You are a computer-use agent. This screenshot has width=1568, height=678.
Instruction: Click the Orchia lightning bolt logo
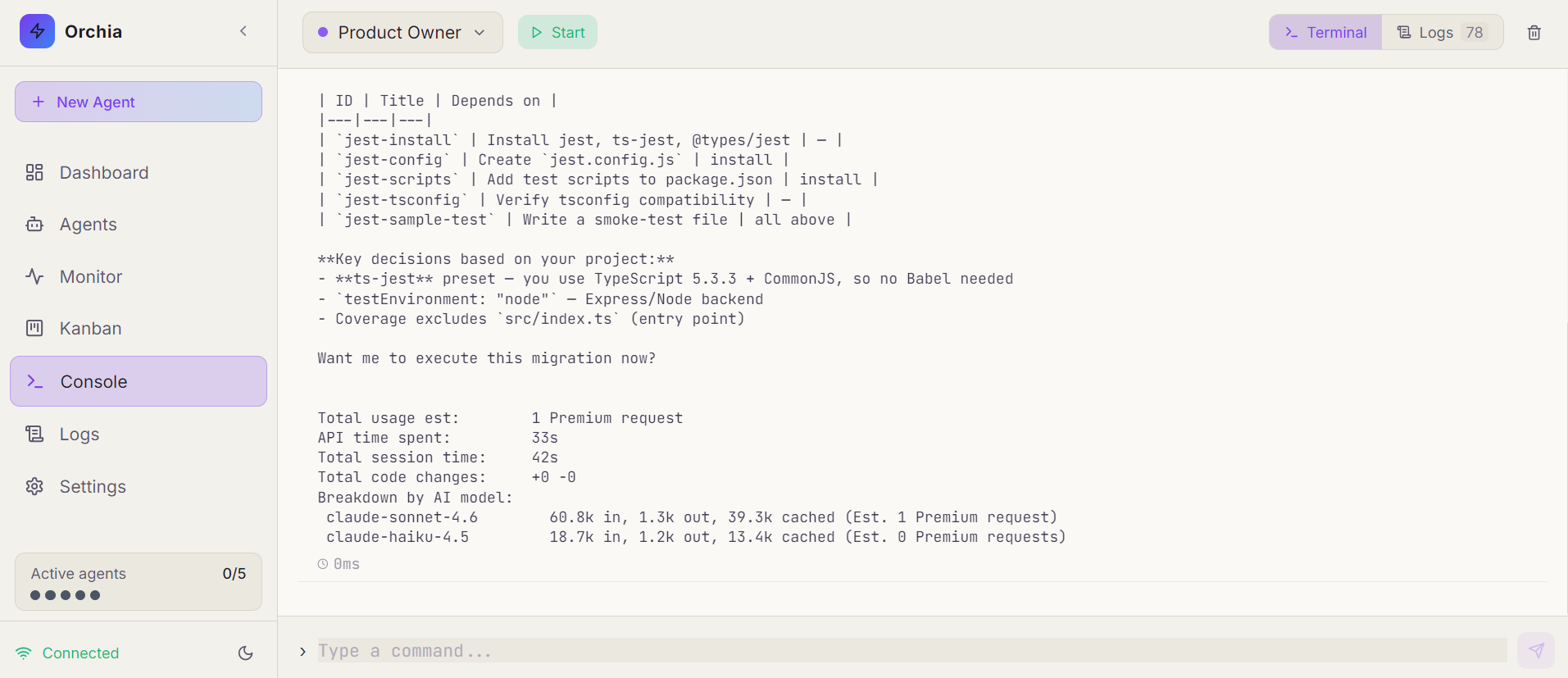coord(37,31)
